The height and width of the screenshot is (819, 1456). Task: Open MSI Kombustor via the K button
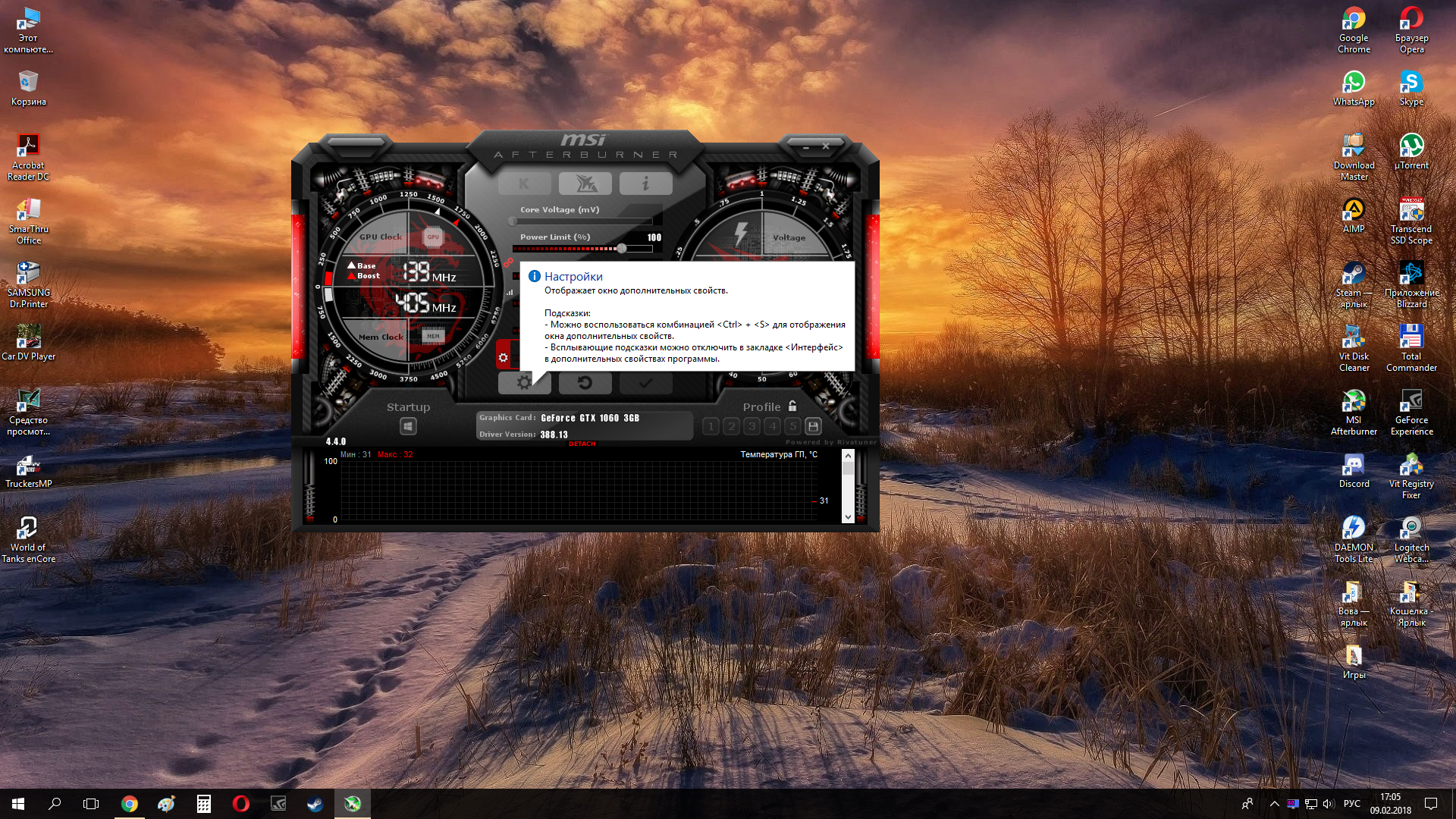(x=524, y=183)
